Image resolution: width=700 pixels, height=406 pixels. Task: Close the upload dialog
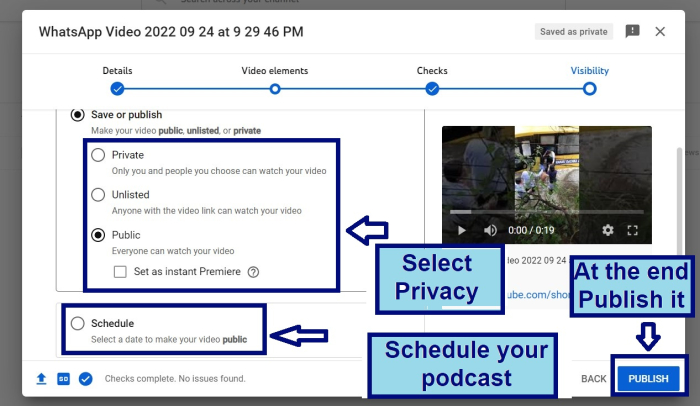(x=660, y=32)
